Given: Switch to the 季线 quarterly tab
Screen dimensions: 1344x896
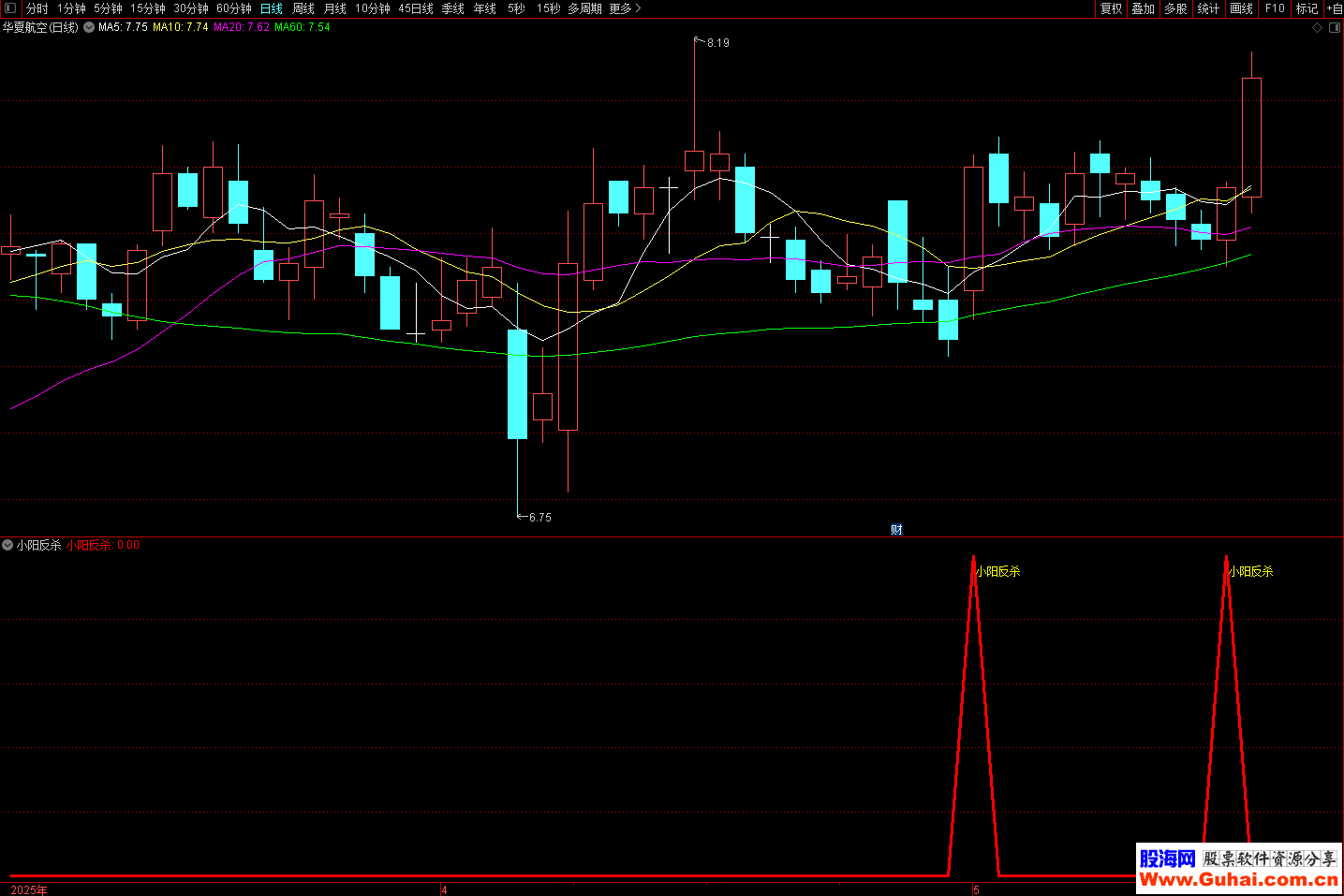Looking at the screenshot, I should (x=453, y=8).
